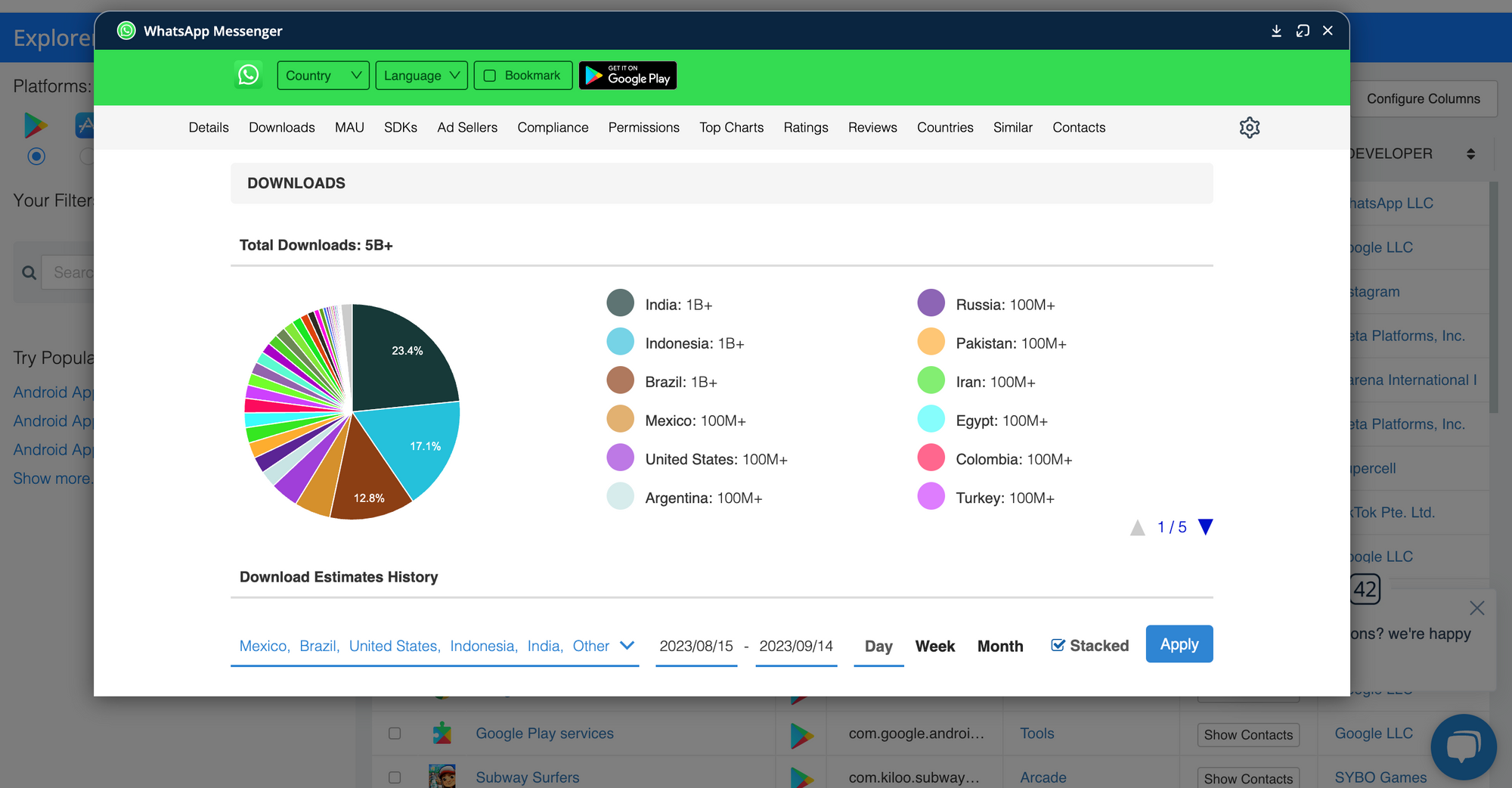The width and height of the screenshot is (1512, 788).
Task: Open the SYBO Games developer link
Action: coord(1380,777)
